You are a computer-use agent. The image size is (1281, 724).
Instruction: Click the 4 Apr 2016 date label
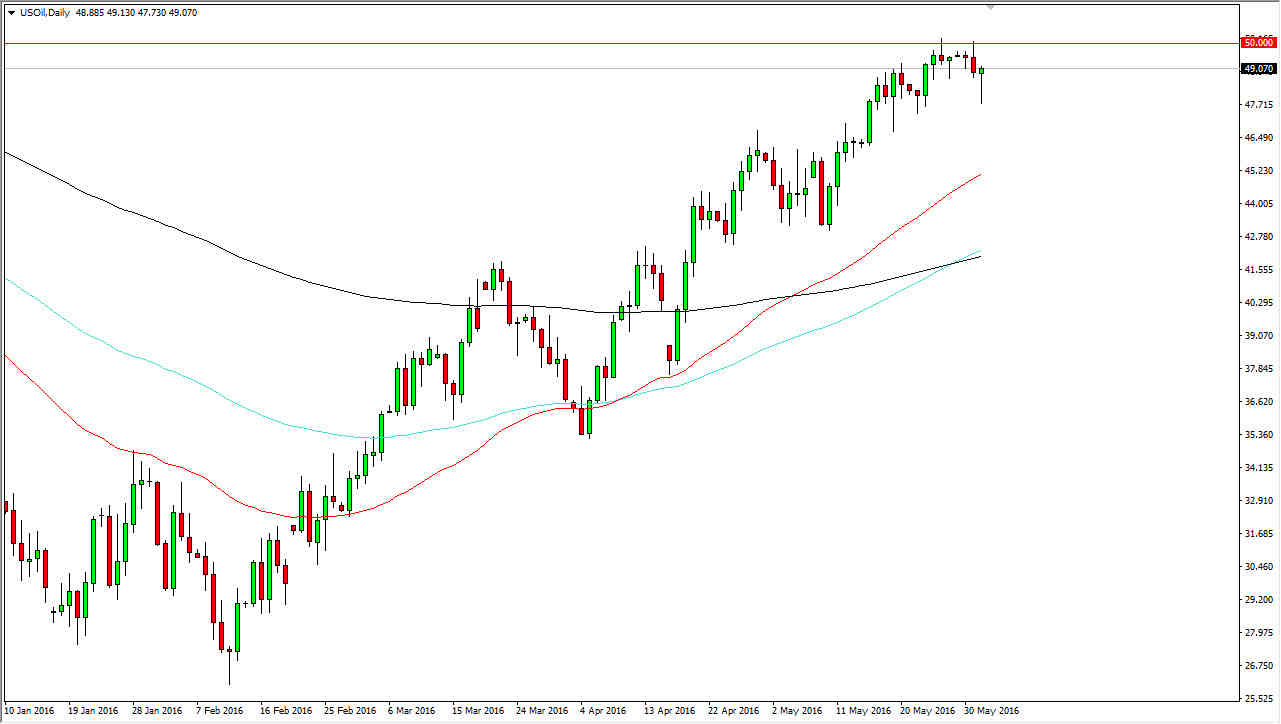tap(603, 711)
